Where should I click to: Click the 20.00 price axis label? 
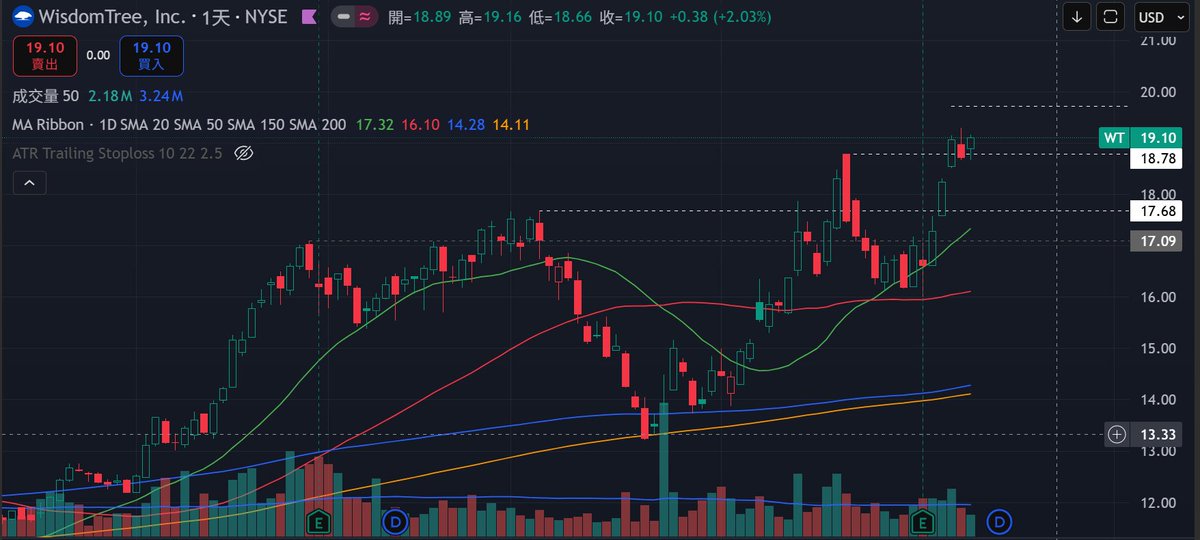(1157, 92)
